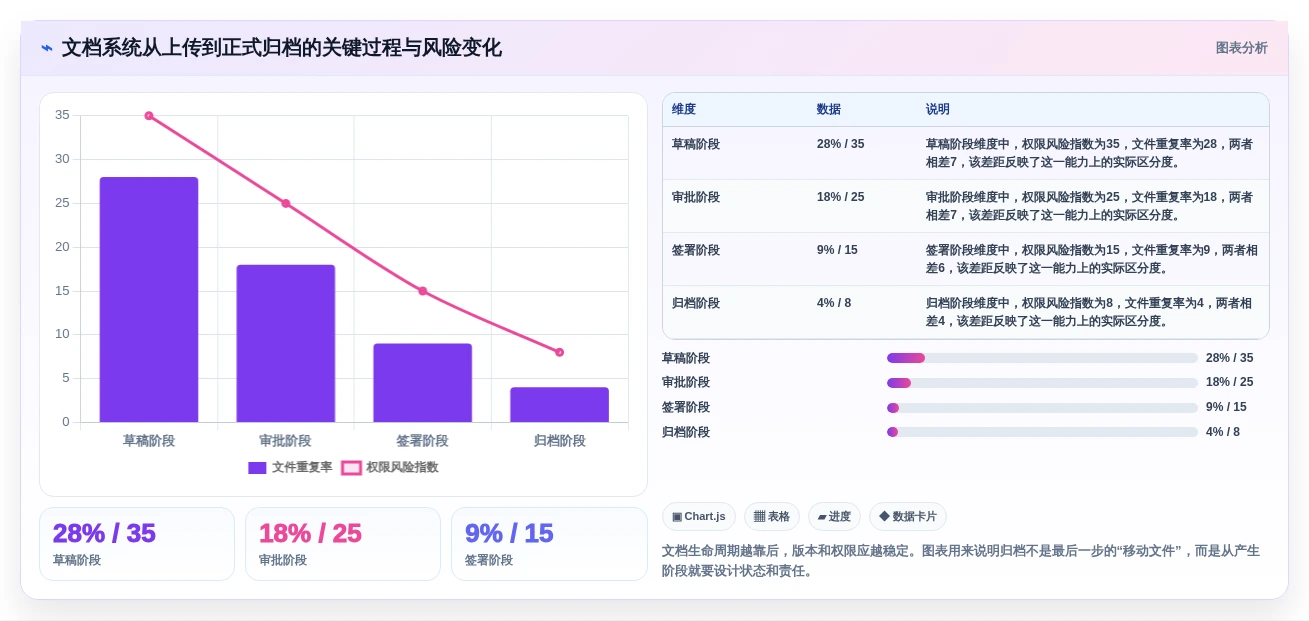Click the 审批阶段 x-axis label
Image resolution: width=1309 pixels, height=621 pixels.
point(286,441)
